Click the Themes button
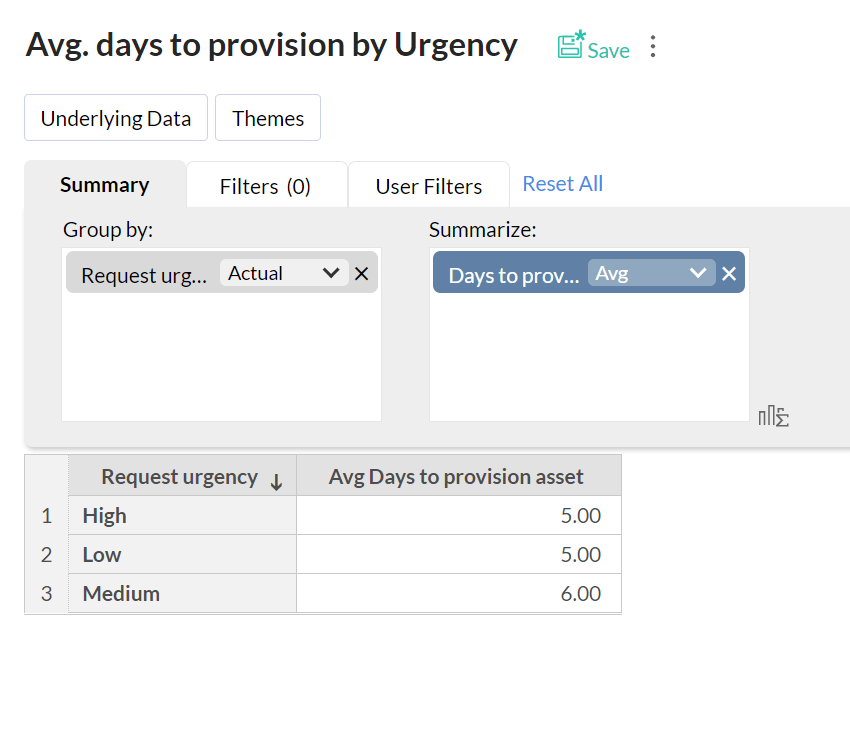The width and height of the screenshot is (850, 730). click(268, 118)
